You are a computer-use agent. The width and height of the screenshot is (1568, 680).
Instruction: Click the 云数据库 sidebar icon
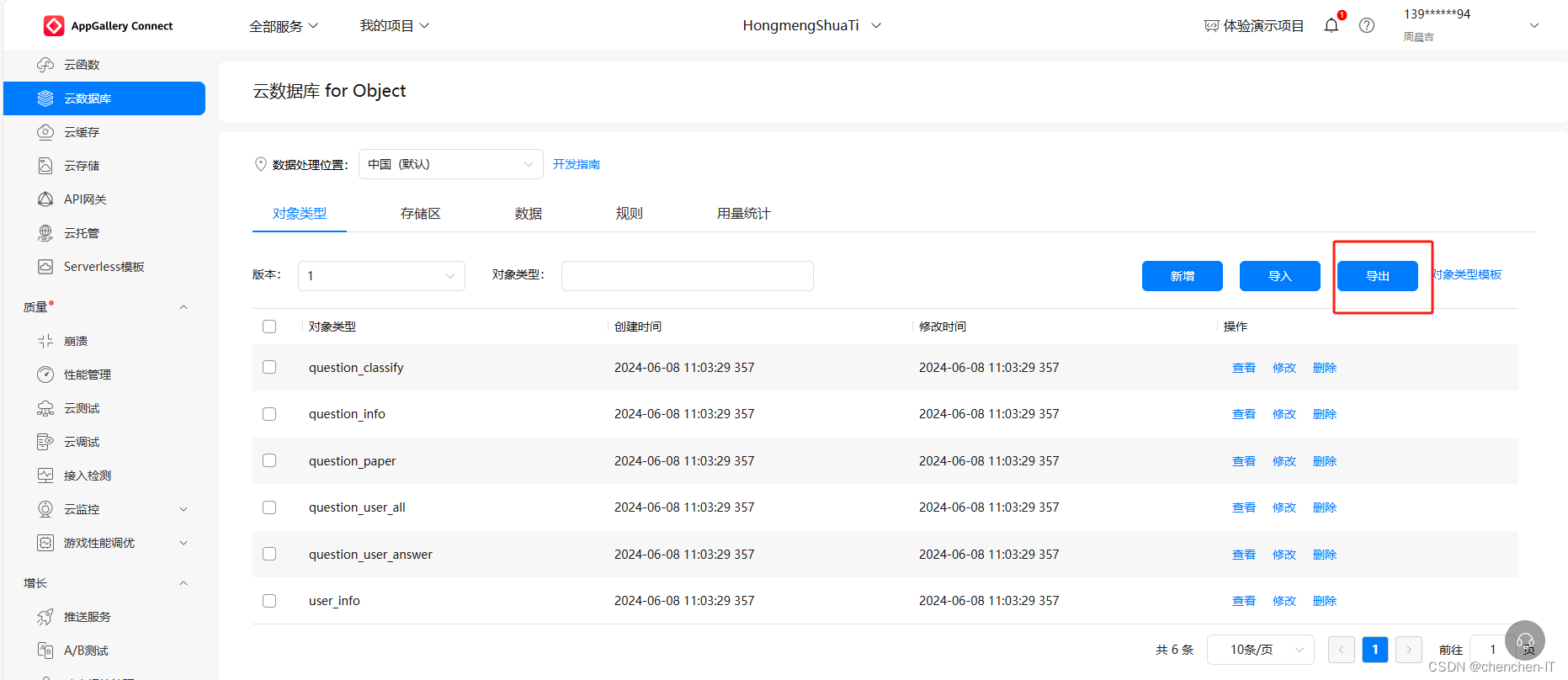click(45, 98)
